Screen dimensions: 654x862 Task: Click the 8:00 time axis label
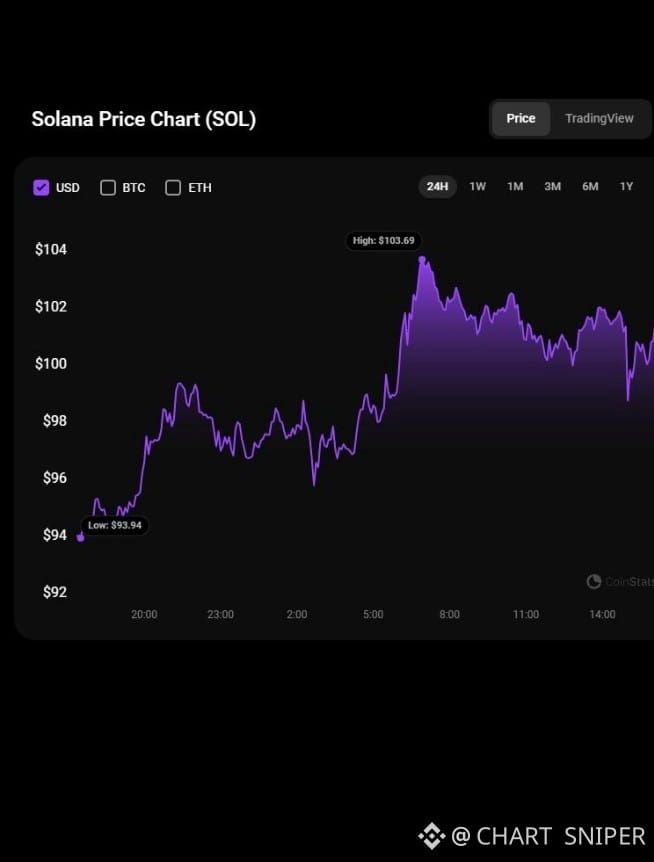(x=449, y=614)
